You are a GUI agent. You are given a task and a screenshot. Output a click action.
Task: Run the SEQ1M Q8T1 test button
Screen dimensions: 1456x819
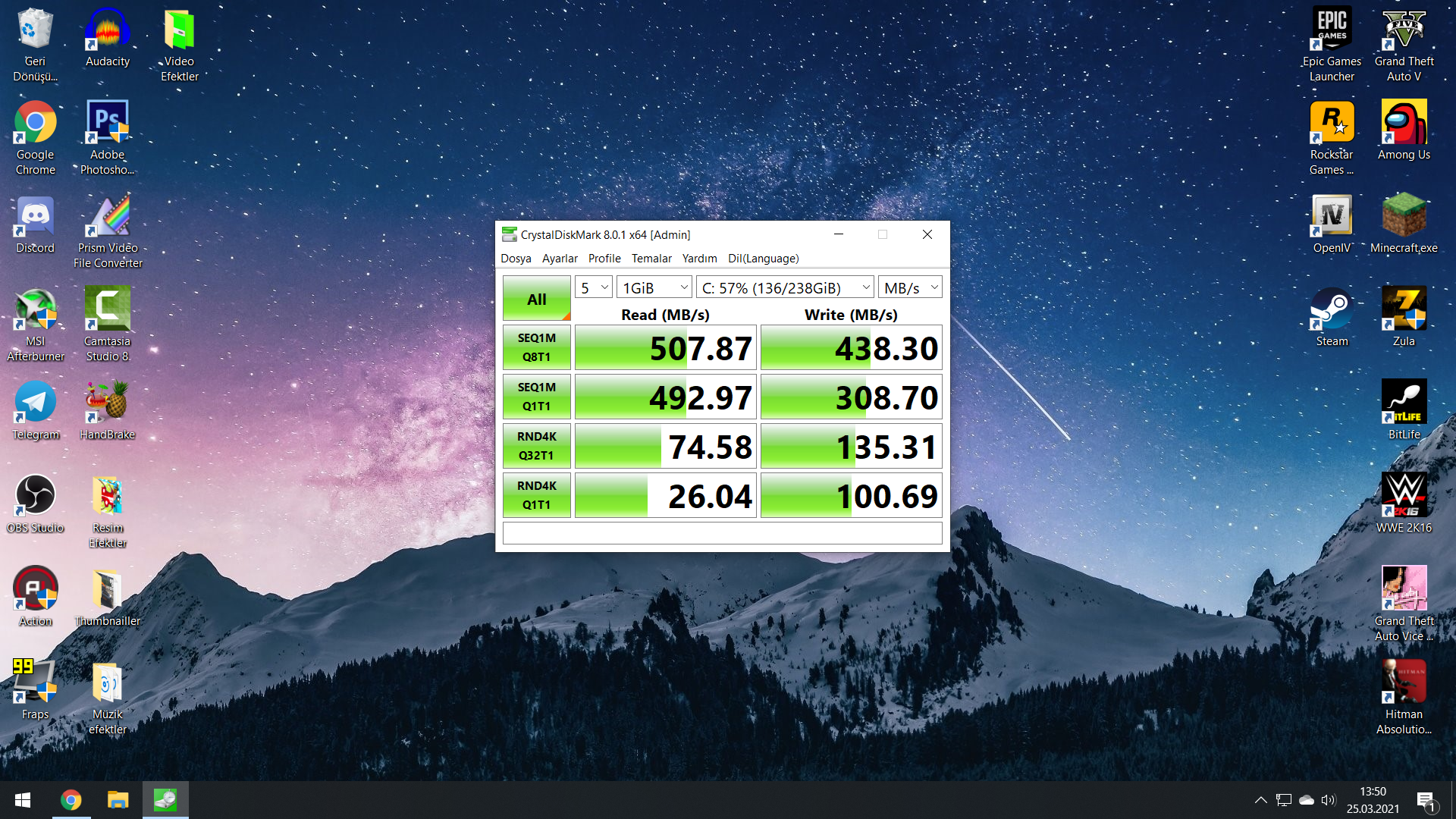pyautogui.click(x=536, y=347)
